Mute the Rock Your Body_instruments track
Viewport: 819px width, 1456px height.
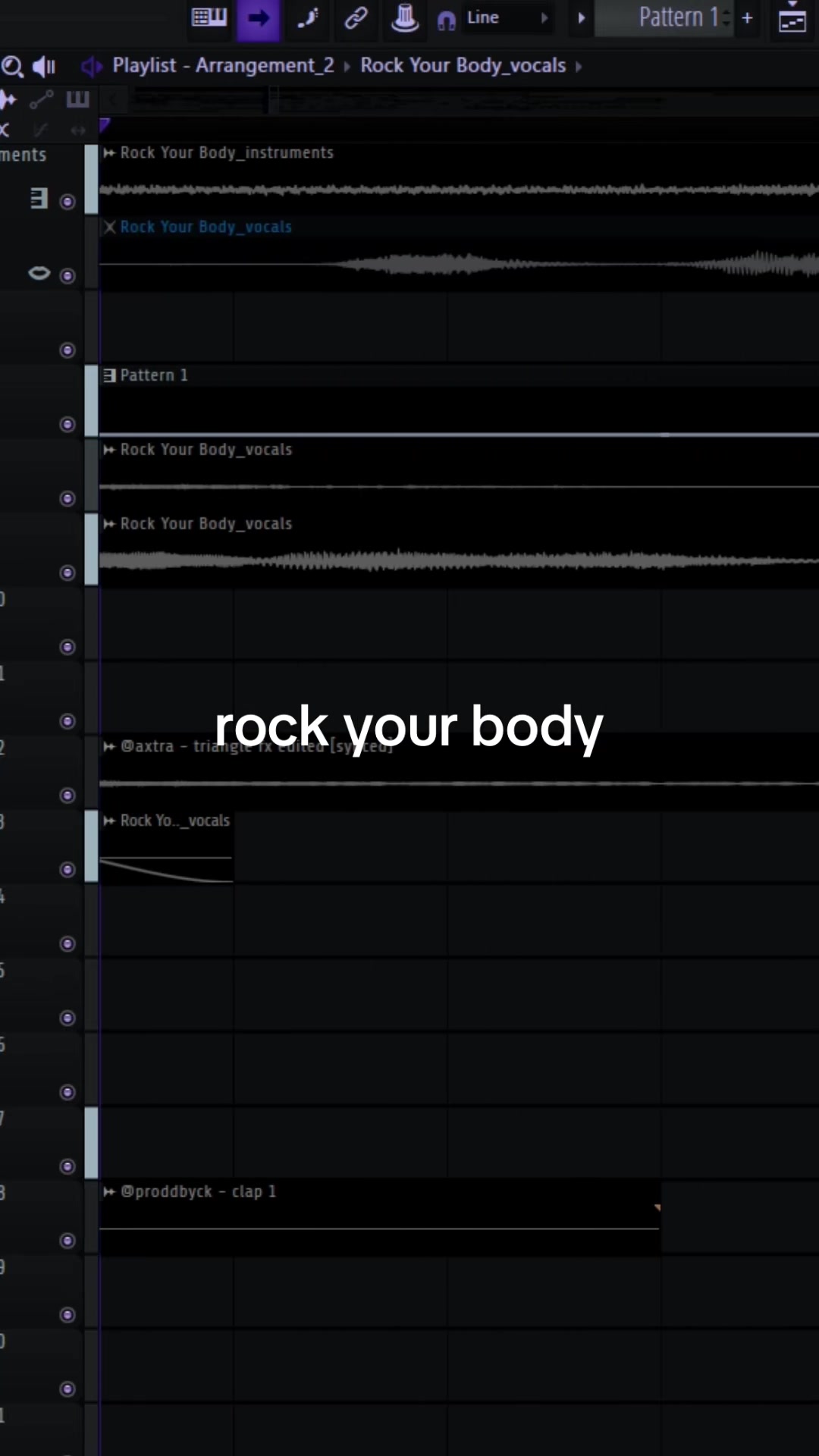click(x=67, y=202)
